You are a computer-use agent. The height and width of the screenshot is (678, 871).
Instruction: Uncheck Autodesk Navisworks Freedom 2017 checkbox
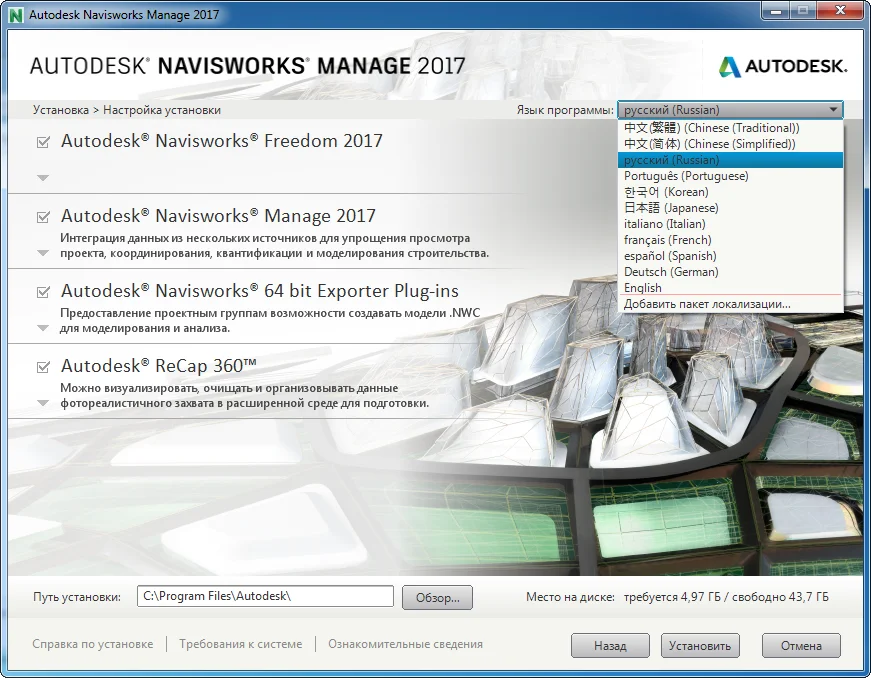[43, 142]
